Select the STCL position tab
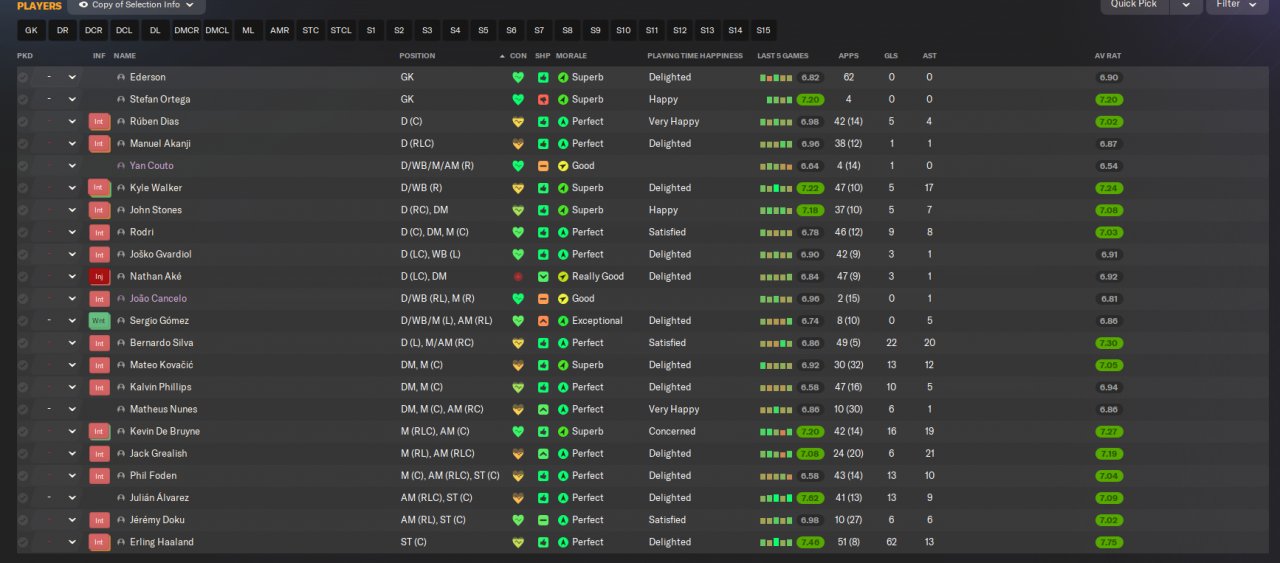The height and width of the screenshot is (563, 1280). (x=341, y=31)
